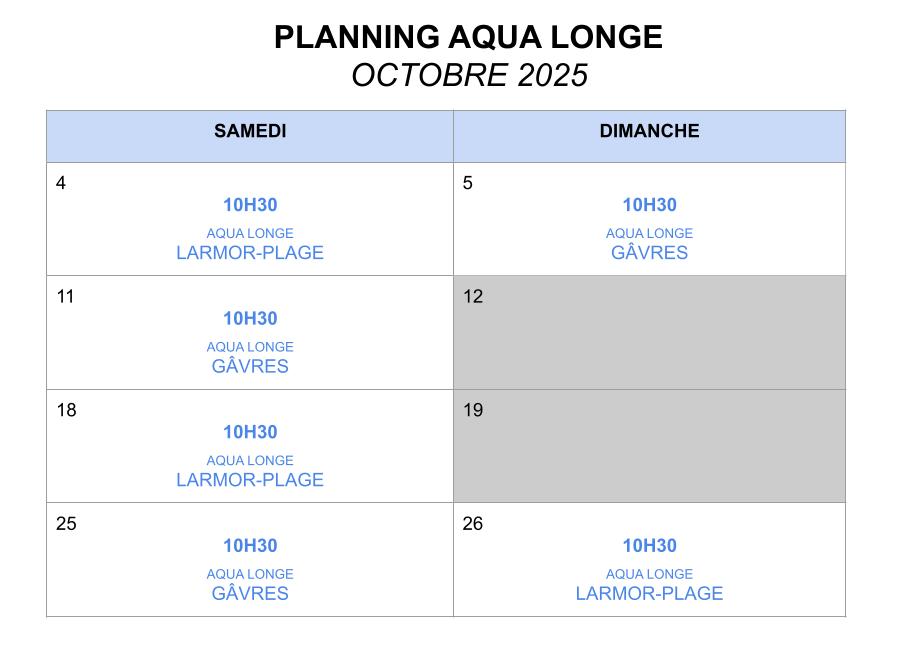
Task: Click the 10H30 time on Saturday 4
Action: coord(250,205)
